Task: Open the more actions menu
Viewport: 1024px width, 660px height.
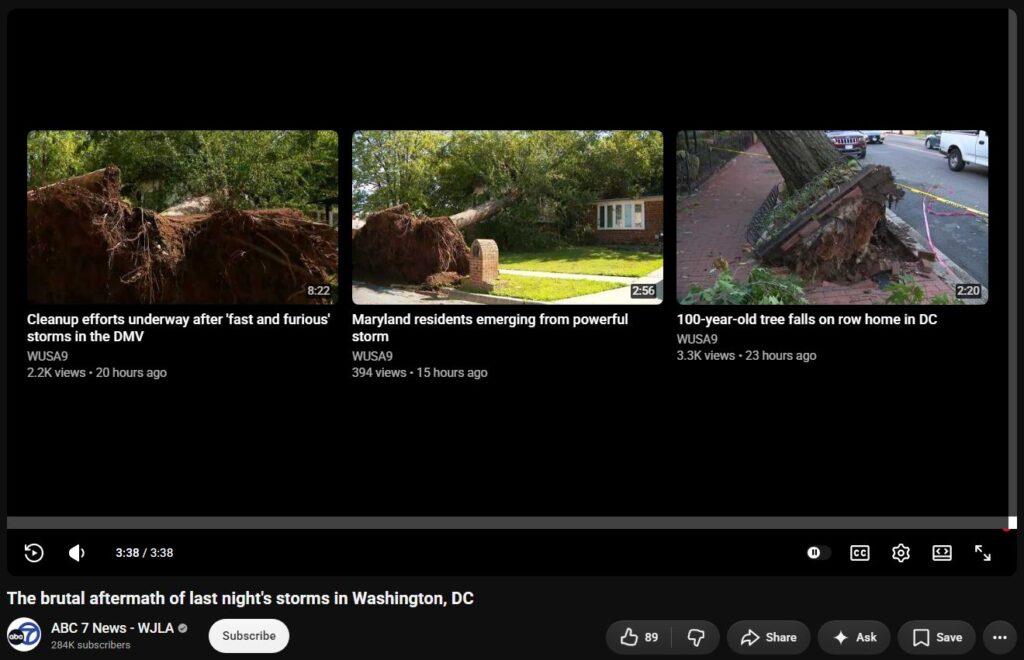Action: pos(1000,637)
